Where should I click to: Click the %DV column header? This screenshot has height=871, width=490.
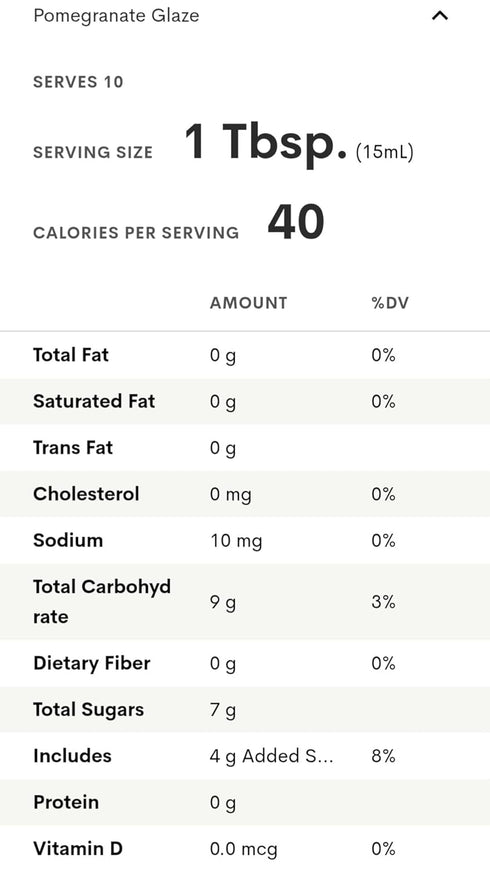pyautogui.click(x=390, y=303)
